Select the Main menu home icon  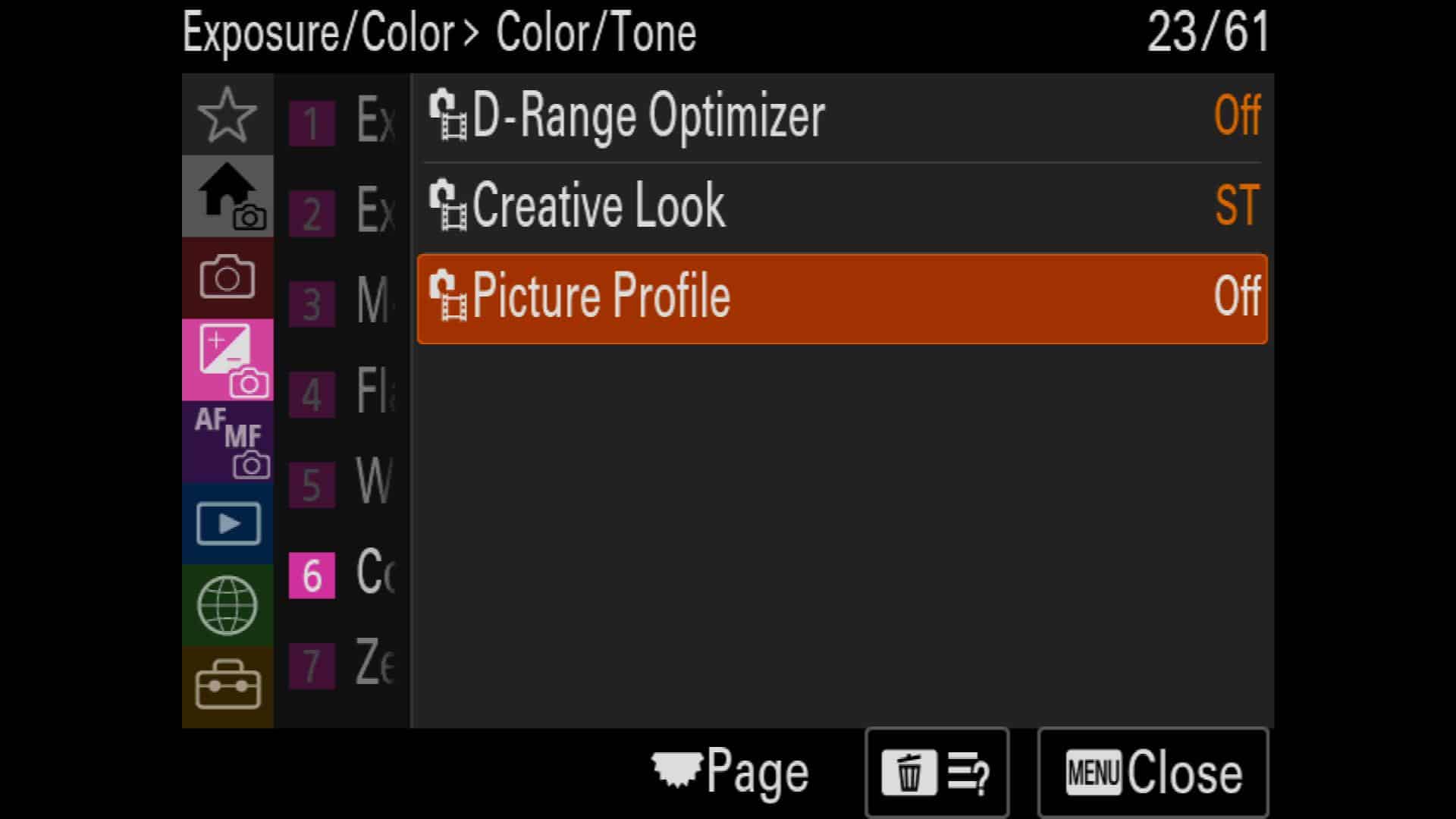(x=227, y=196)
